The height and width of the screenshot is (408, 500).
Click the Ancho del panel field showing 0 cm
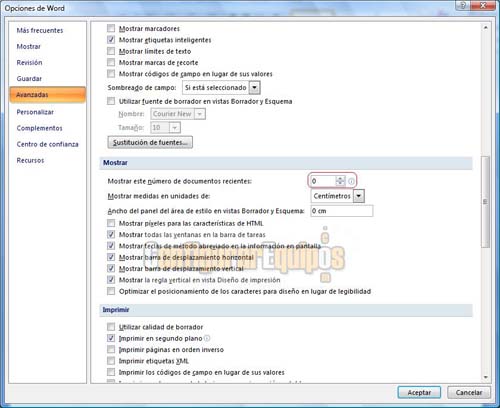pos(342,211)
